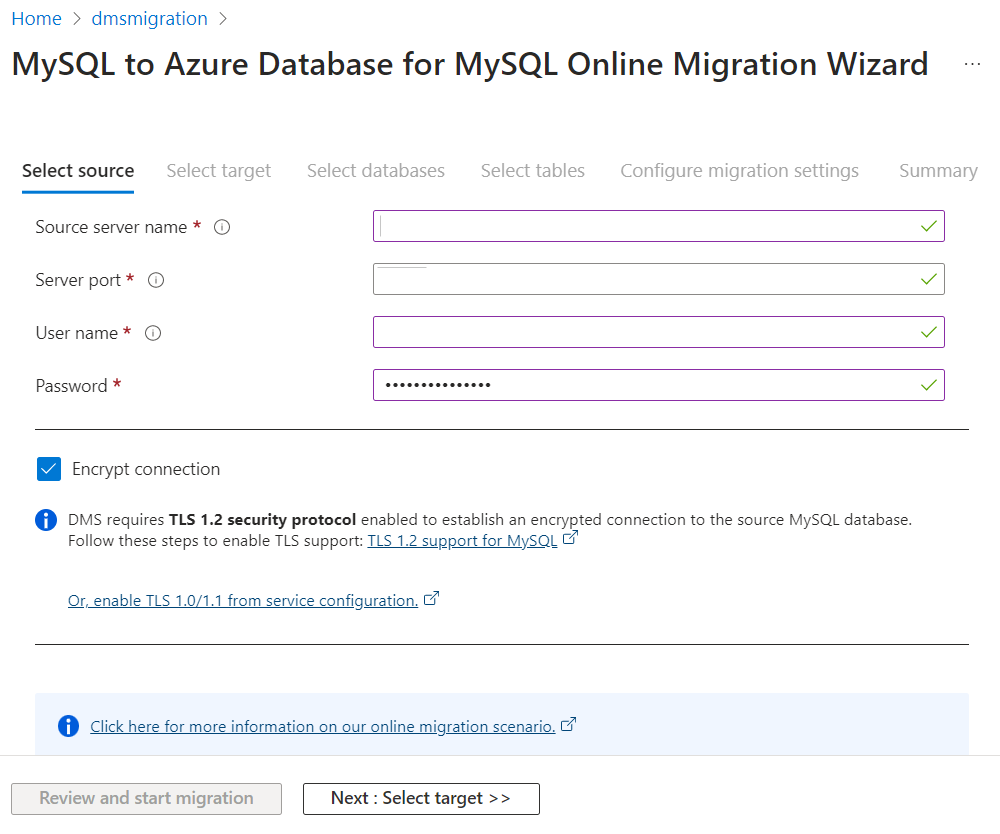The height and width of the screenshot is (834, 1000).
Task: Click blue info icon in online migration banner
Action: pyautogui.click(x=68, y=726)
